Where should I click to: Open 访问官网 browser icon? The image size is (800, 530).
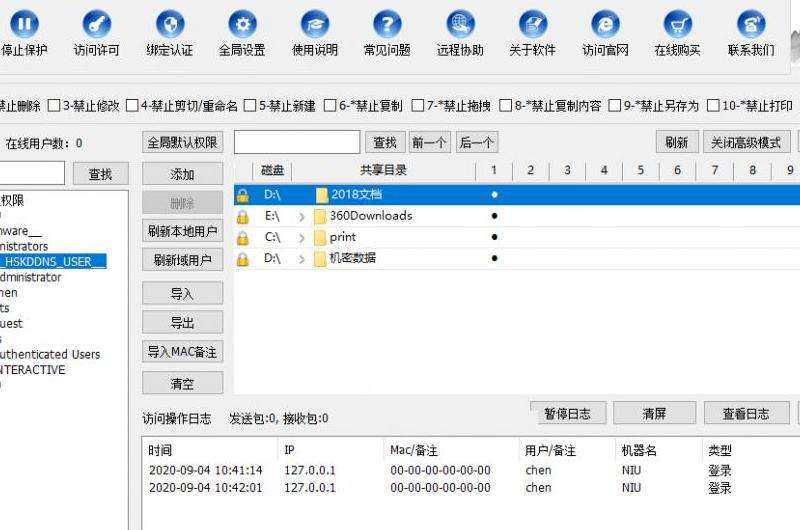605,24
